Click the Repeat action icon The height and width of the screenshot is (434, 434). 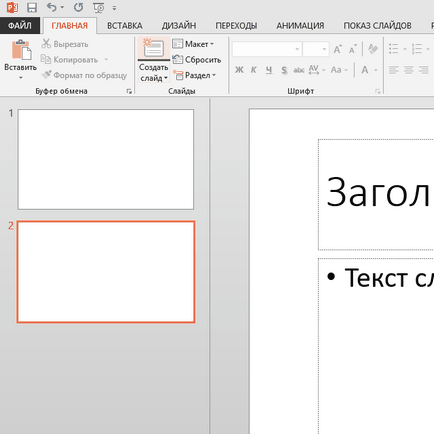point(79,7)
